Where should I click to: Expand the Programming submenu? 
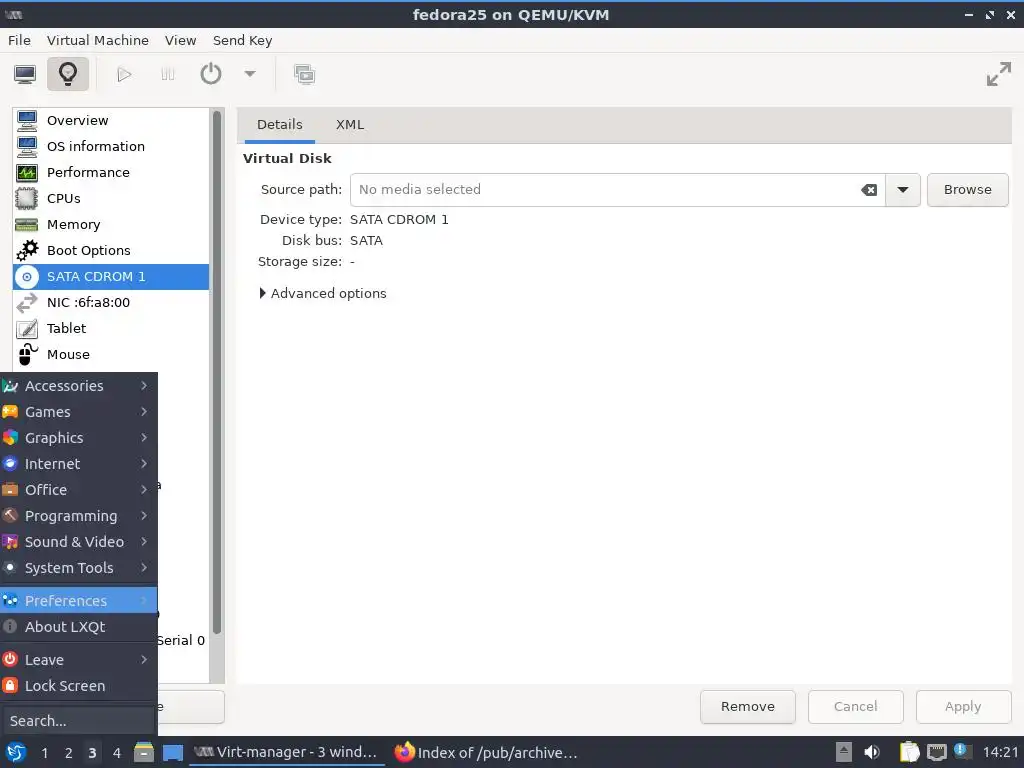tap(78, 516)
